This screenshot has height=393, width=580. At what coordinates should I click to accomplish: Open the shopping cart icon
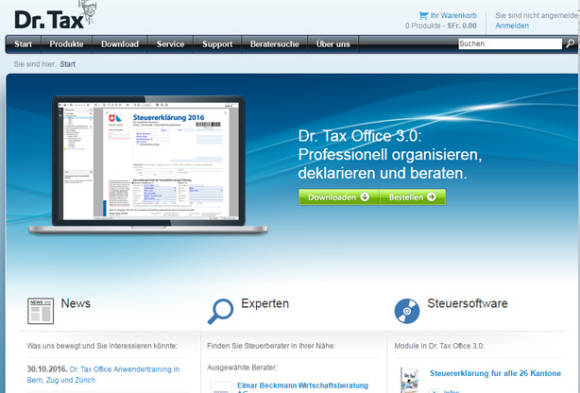point(424,16)
